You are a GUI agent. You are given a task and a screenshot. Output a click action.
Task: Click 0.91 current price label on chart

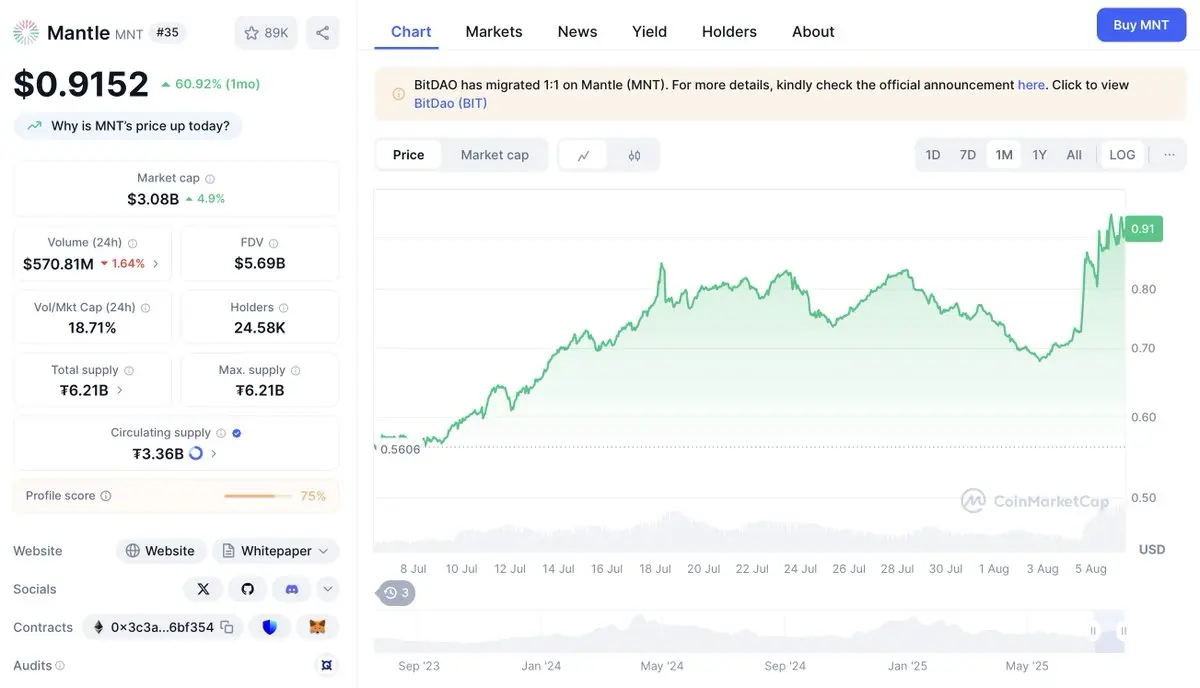point(1143,229)
